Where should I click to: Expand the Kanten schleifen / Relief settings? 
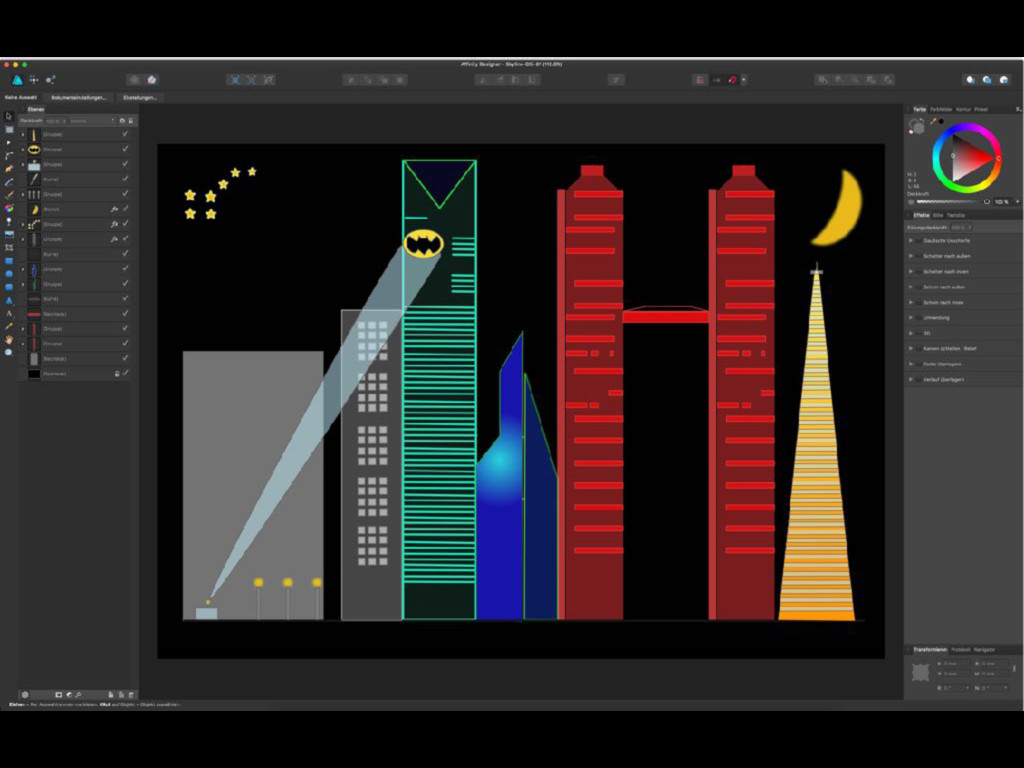(911, 349)
